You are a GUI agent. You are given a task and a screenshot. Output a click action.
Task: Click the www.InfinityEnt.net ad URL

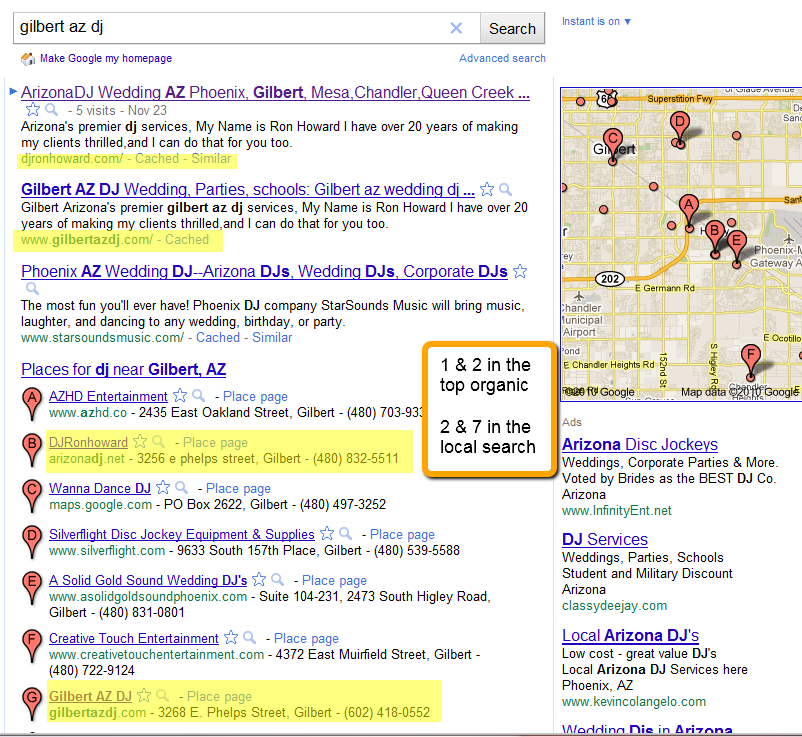617,510
